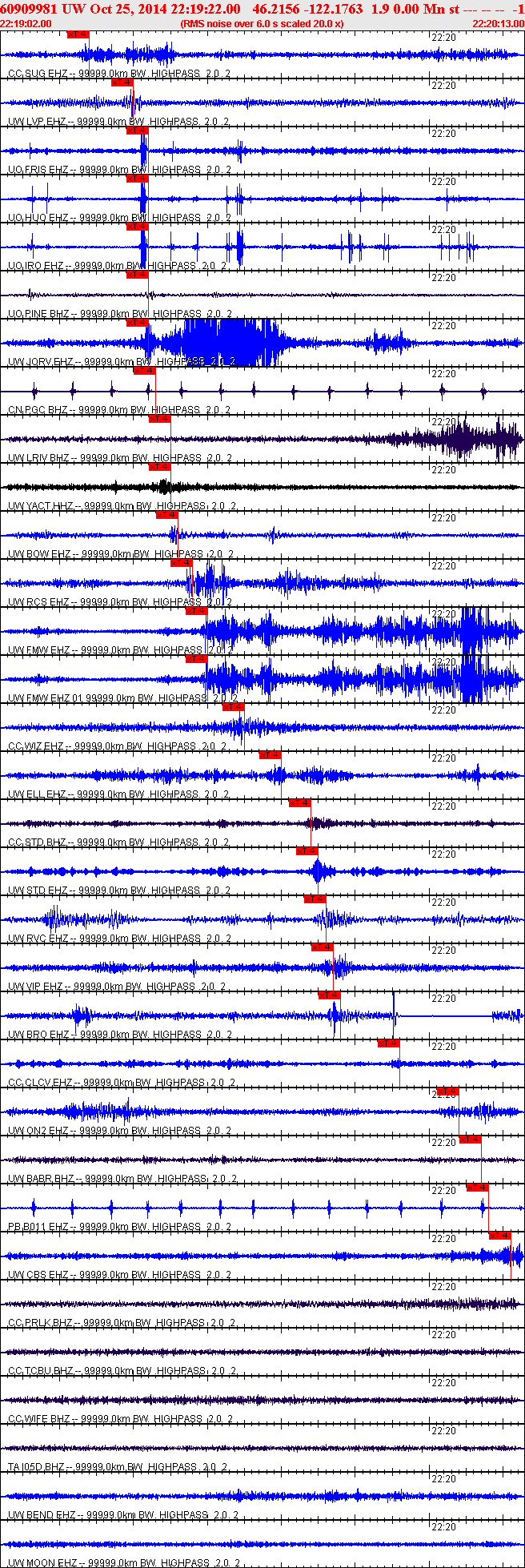Select the UW.LRIV BHZ station label
Image resolution: width=525 pixels, height=1568 pixels.
[38, 458]
